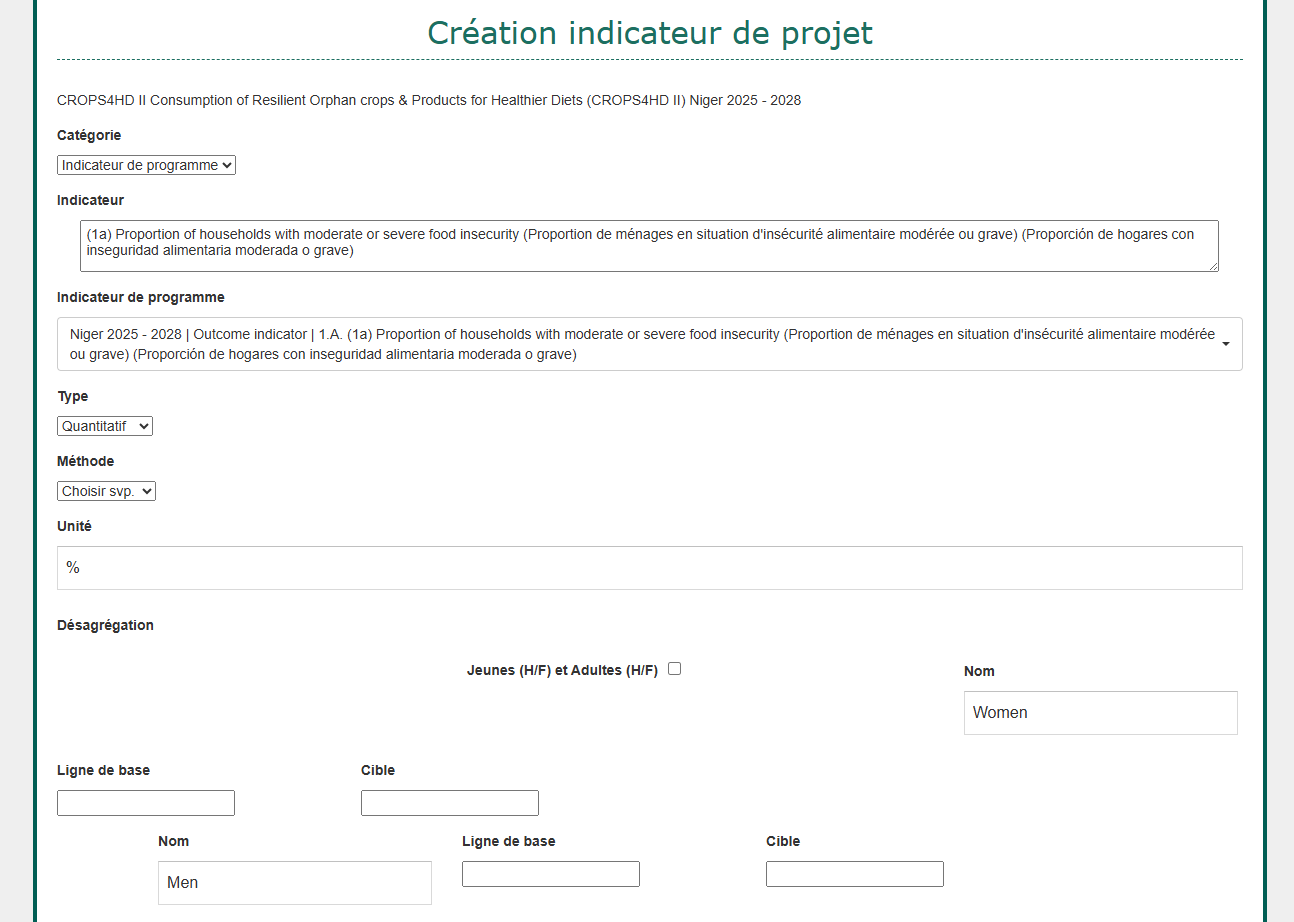1294x922 pixels.
Task: Open the Catégorie dropdown
Action: point(146,165)
